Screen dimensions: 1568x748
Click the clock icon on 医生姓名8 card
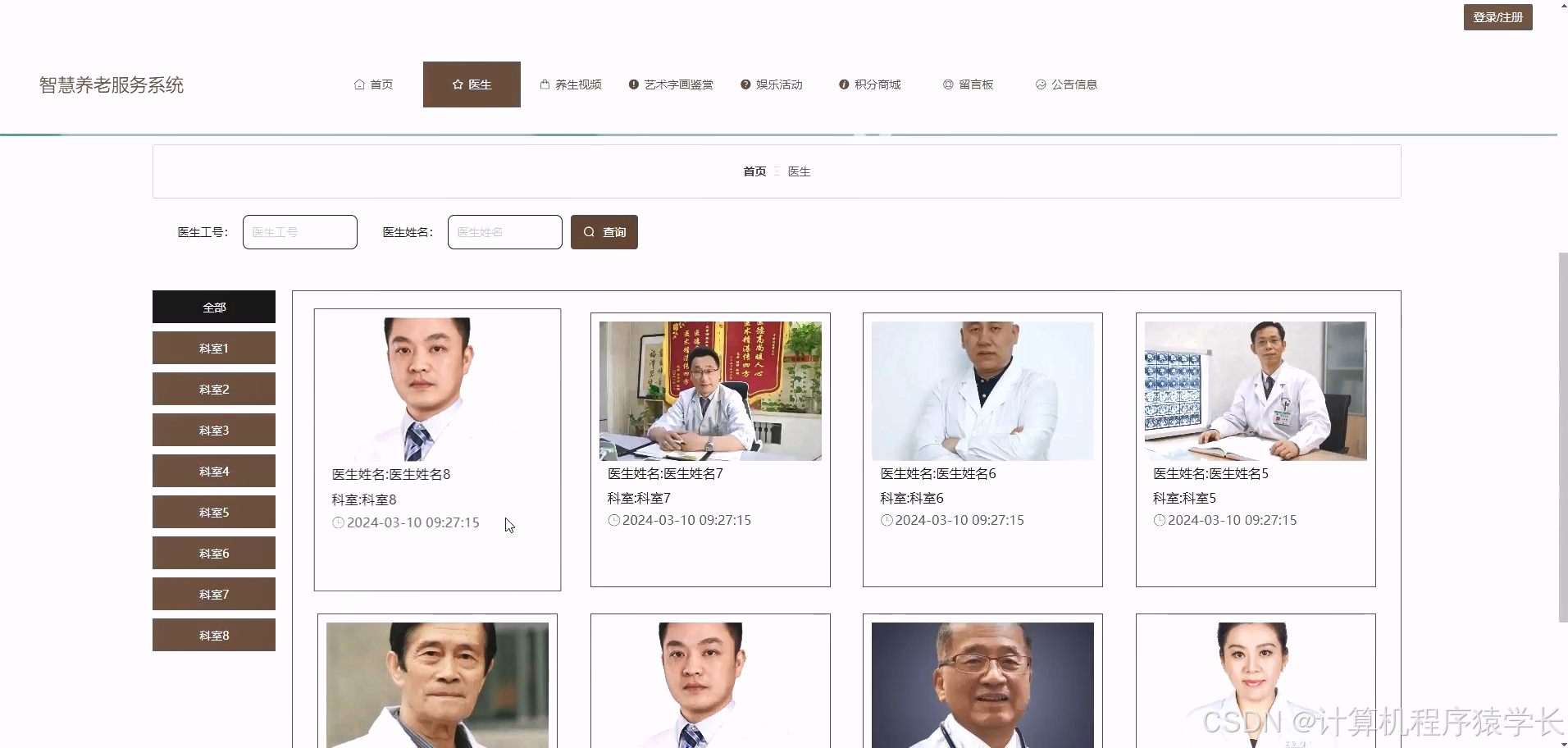click(x=338, y=522)
